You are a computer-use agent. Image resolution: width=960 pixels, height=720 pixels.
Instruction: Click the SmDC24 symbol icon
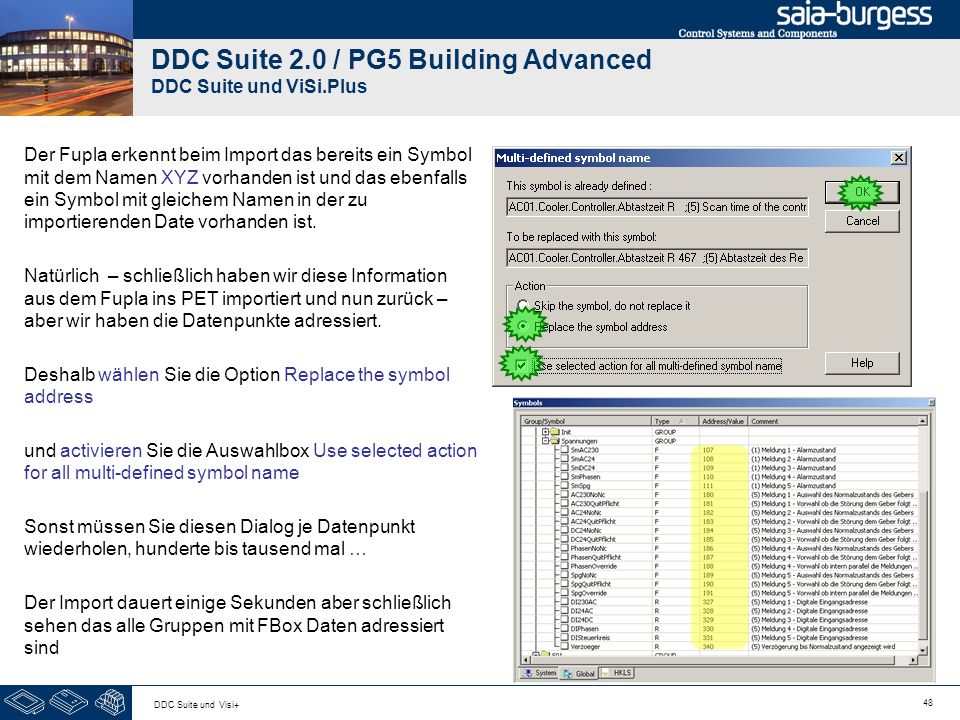pyautogui.click(x=565, y=468)
